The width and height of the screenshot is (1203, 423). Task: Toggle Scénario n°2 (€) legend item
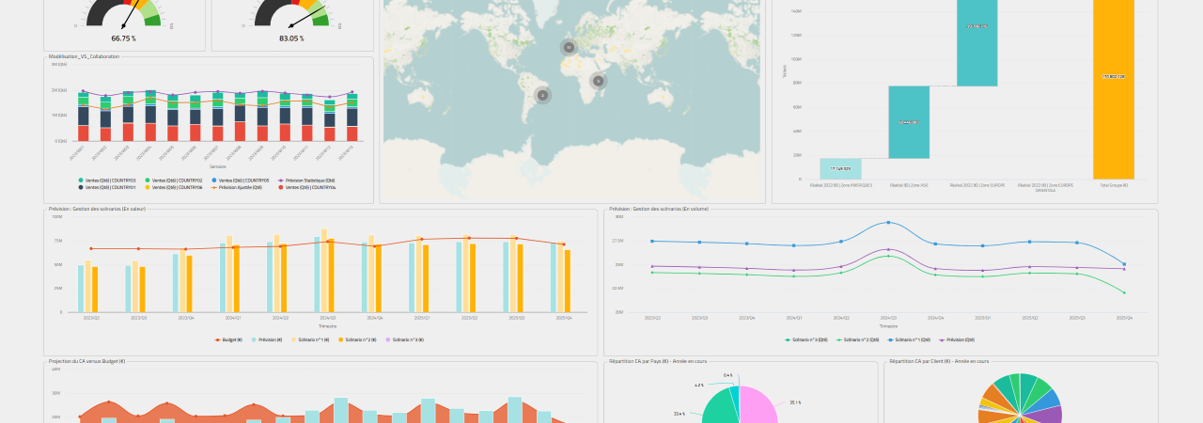357,340
